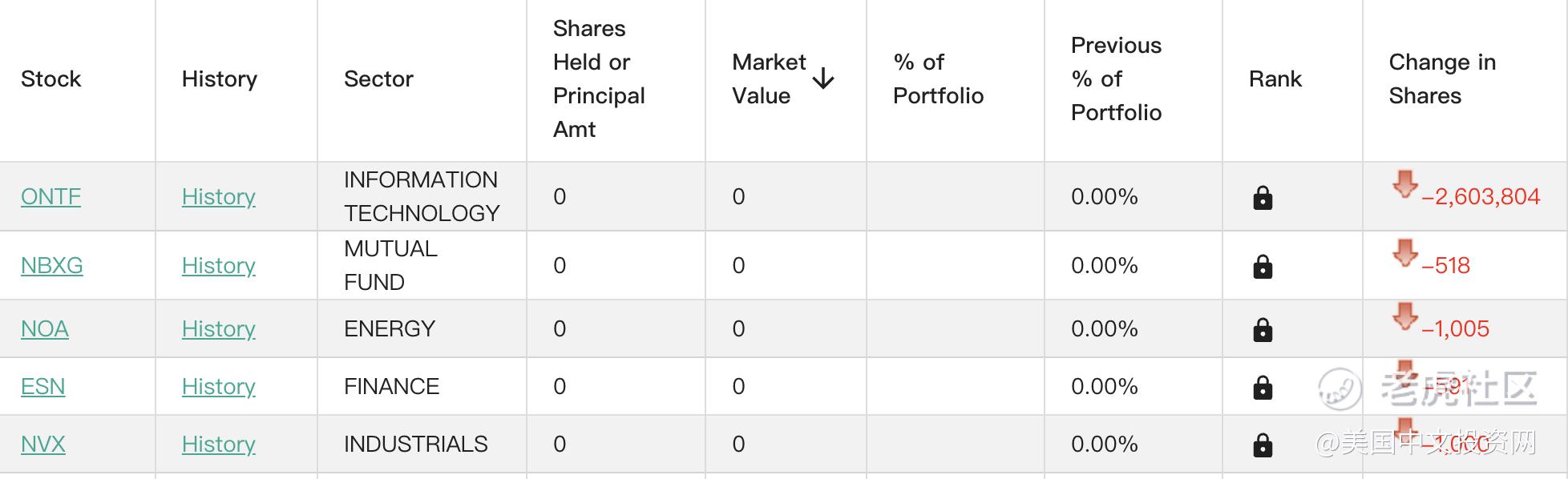Click the lock icon in NVX row
Image resolution: width=1568 pixels, height=479 pixels.
tap(1263, 445)
